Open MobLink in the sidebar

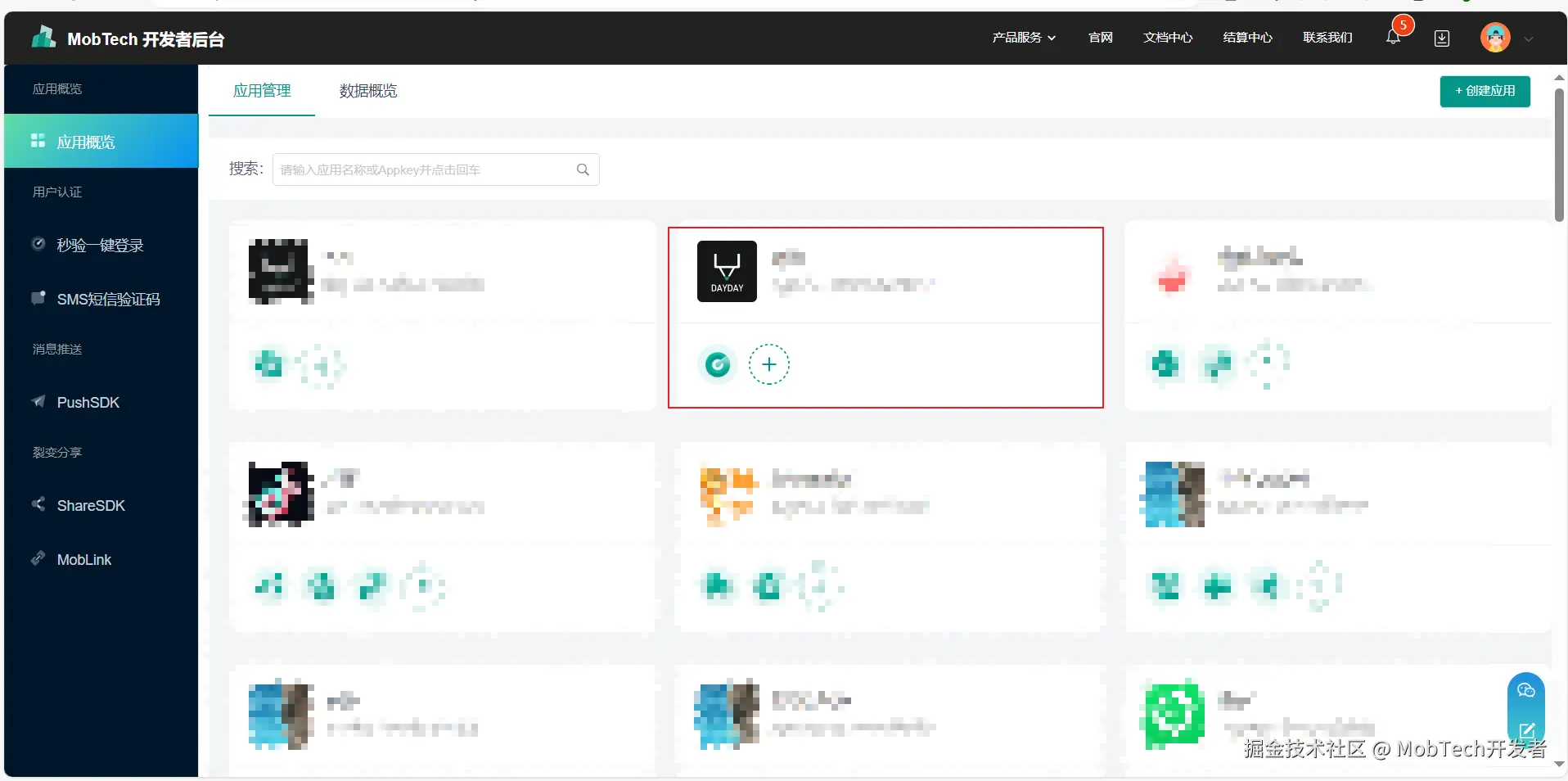(101, 559)
